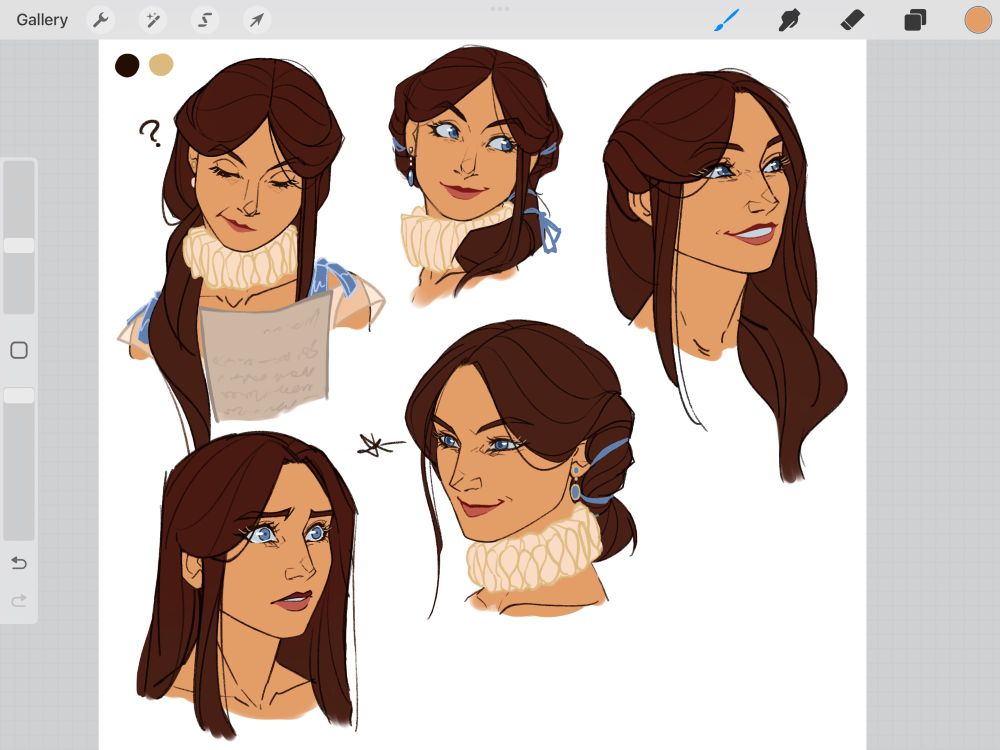Redo using the sidebar redo arrow
The width and height of the screenshot is (1000, 750).
point(18,600)
